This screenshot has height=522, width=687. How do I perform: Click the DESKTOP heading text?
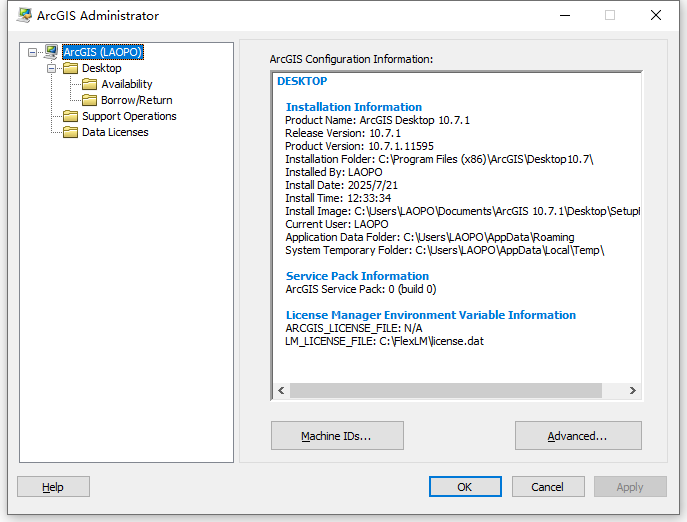click(x=302, y=81)
